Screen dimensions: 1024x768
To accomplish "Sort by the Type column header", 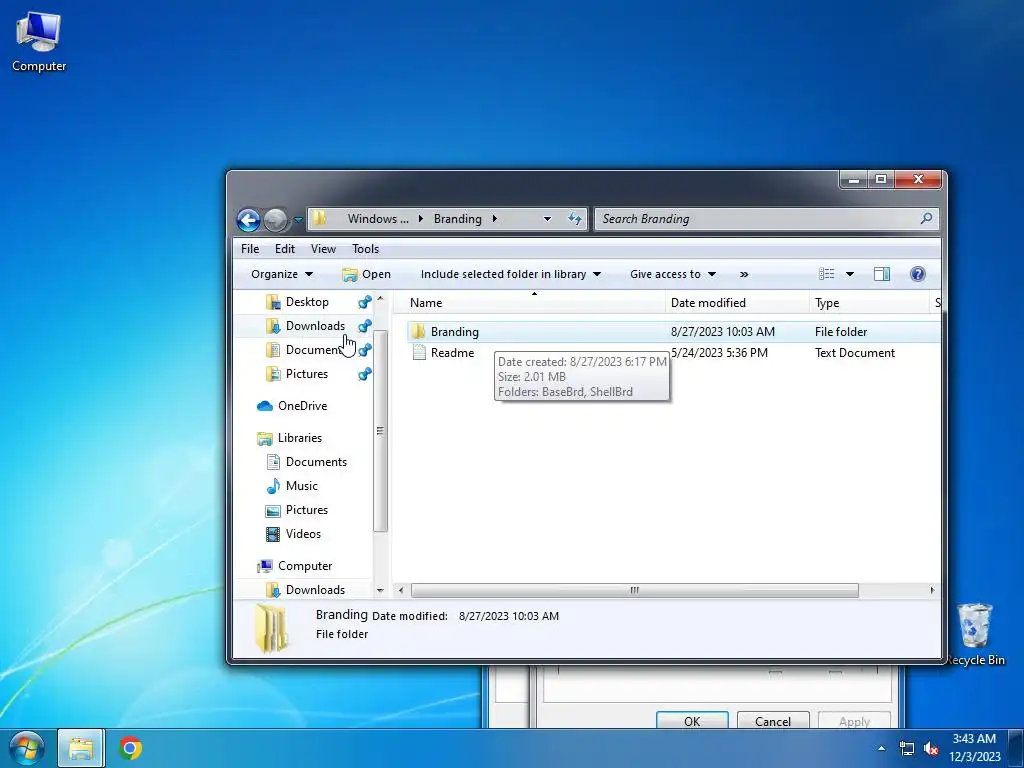I will (869, 303).
